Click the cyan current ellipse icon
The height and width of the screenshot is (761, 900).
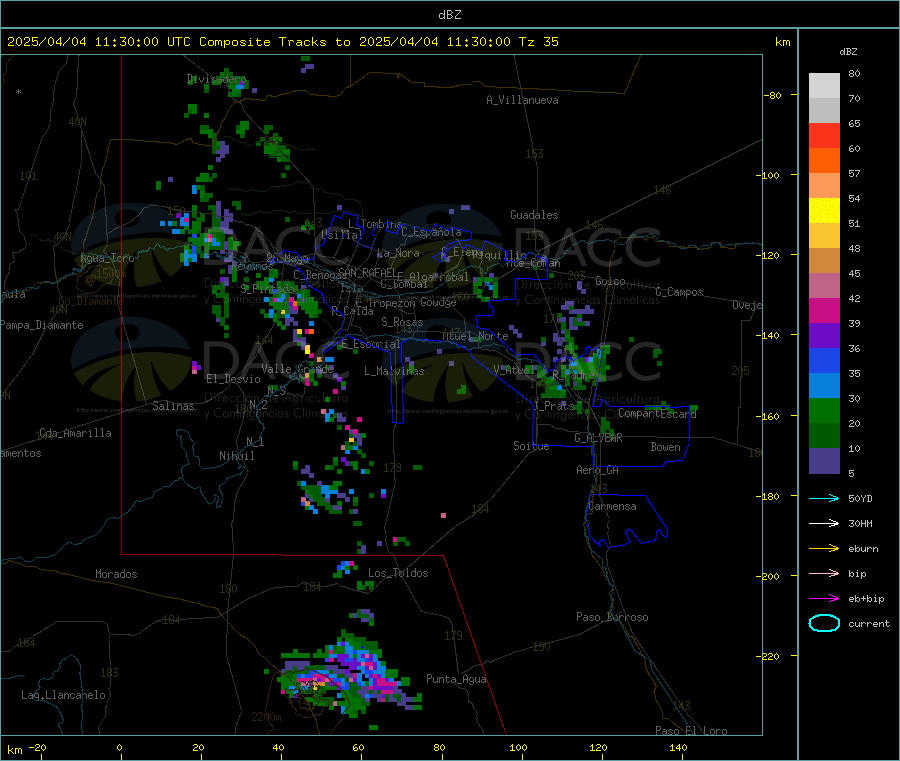click(x=824, y=623)
